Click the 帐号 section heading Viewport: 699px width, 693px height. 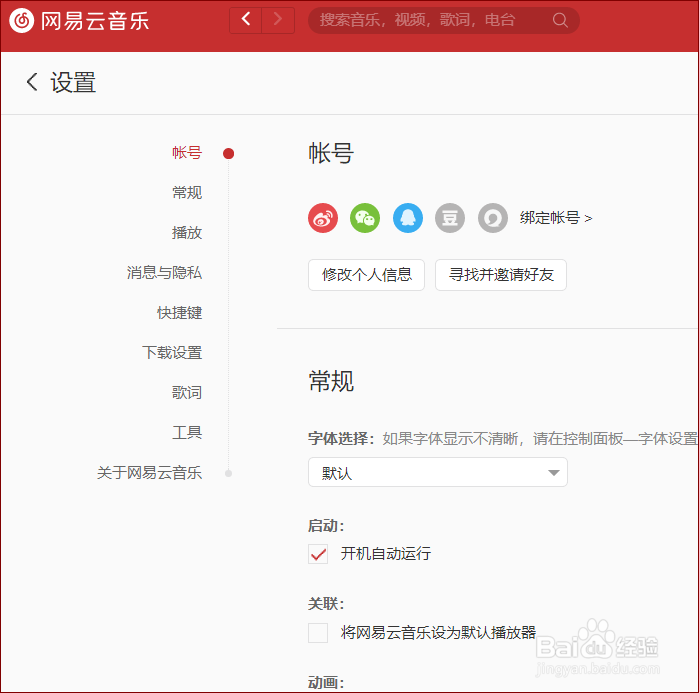pos(331,153)
